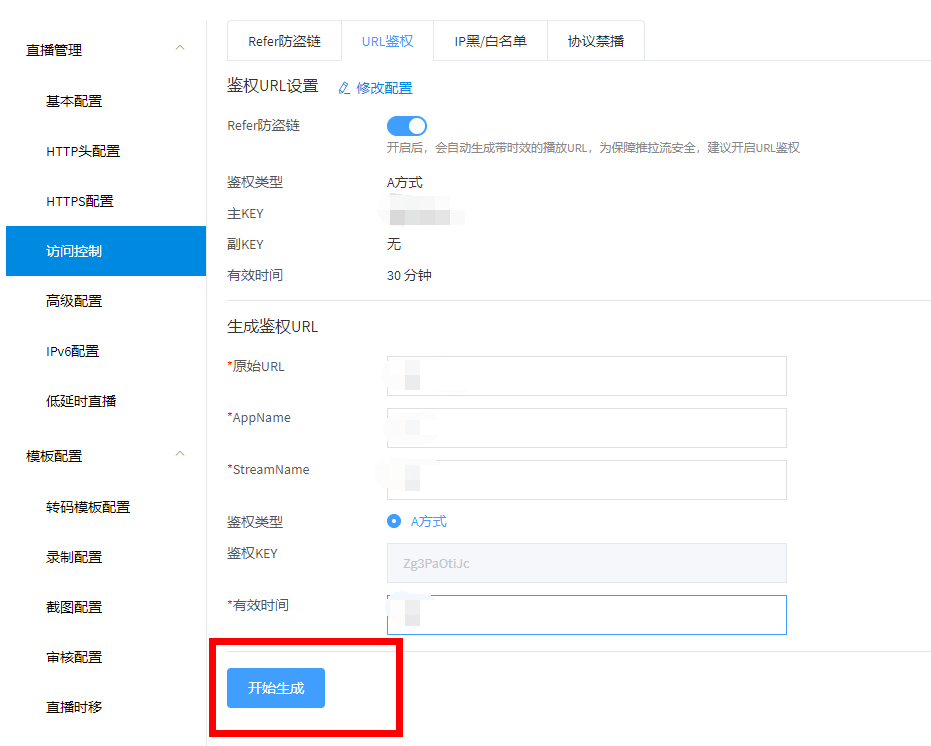Image resolution: width=931 pixels, height=746 pixels.
Task: Open the IP黑/白名单 tab
Action: 490,42
